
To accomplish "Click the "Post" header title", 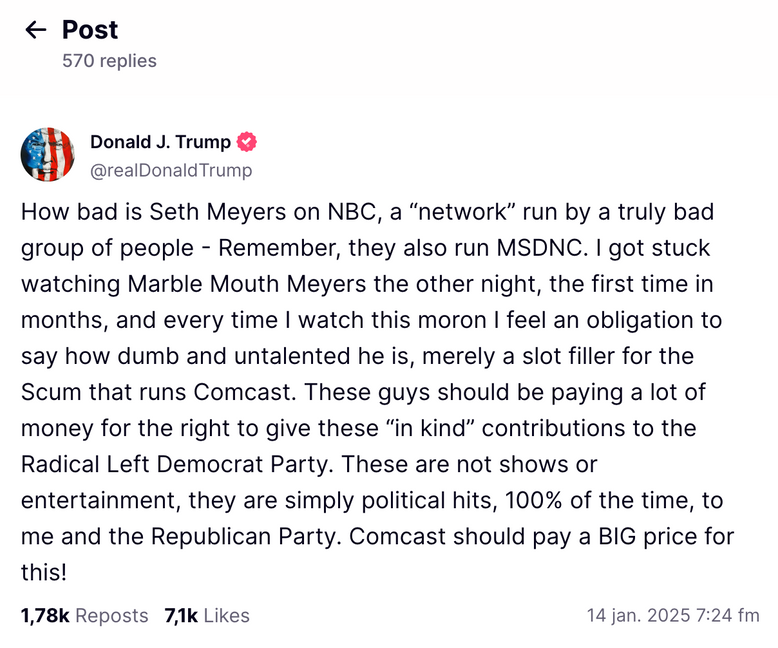I will (90, 30).
